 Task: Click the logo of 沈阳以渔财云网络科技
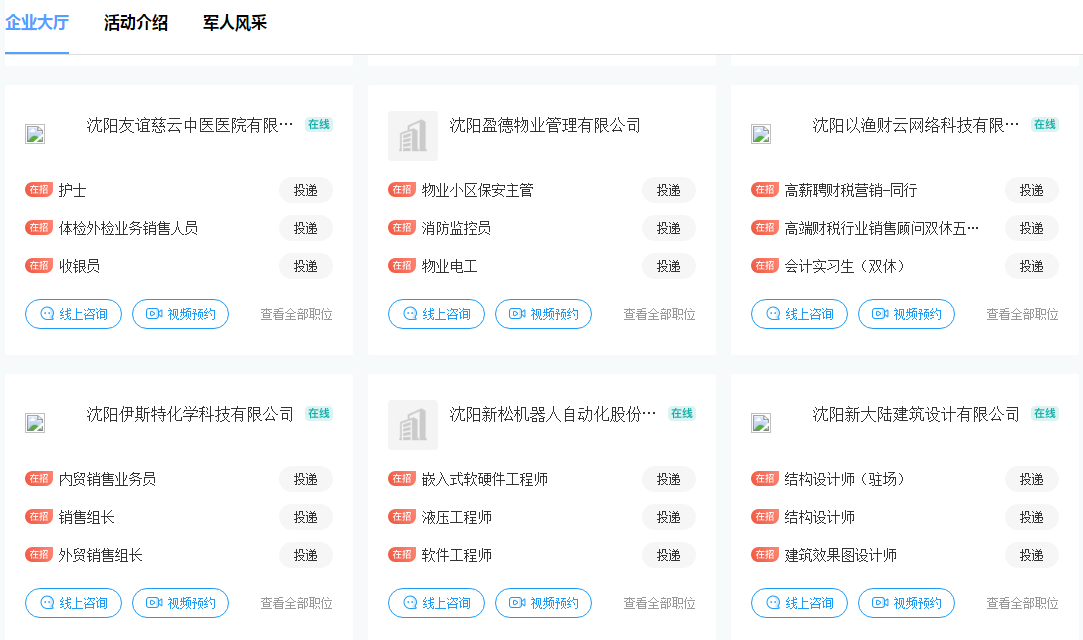point(761,134)
